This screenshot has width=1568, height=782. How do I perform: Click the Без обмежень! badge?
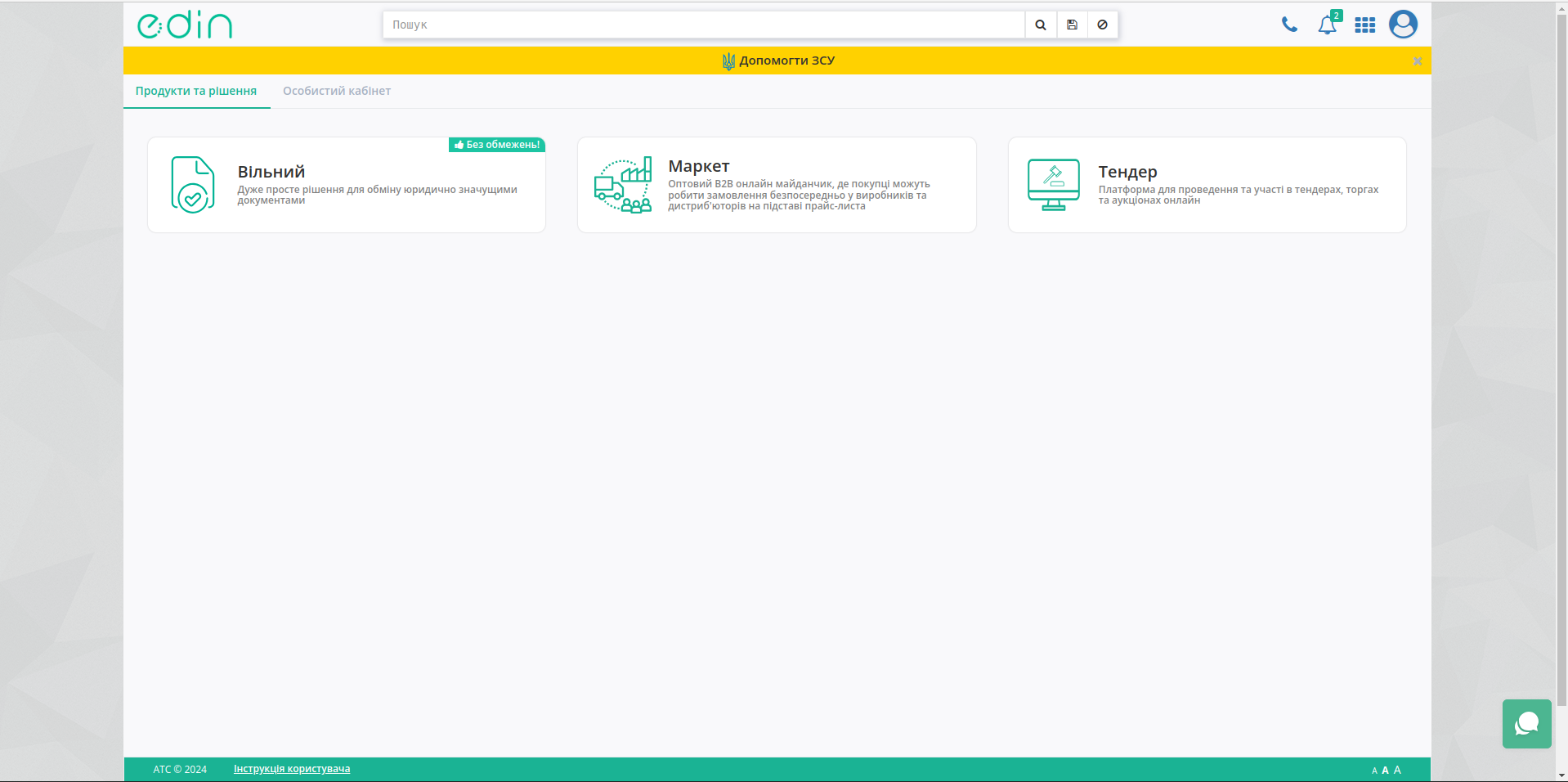(497, 145)
